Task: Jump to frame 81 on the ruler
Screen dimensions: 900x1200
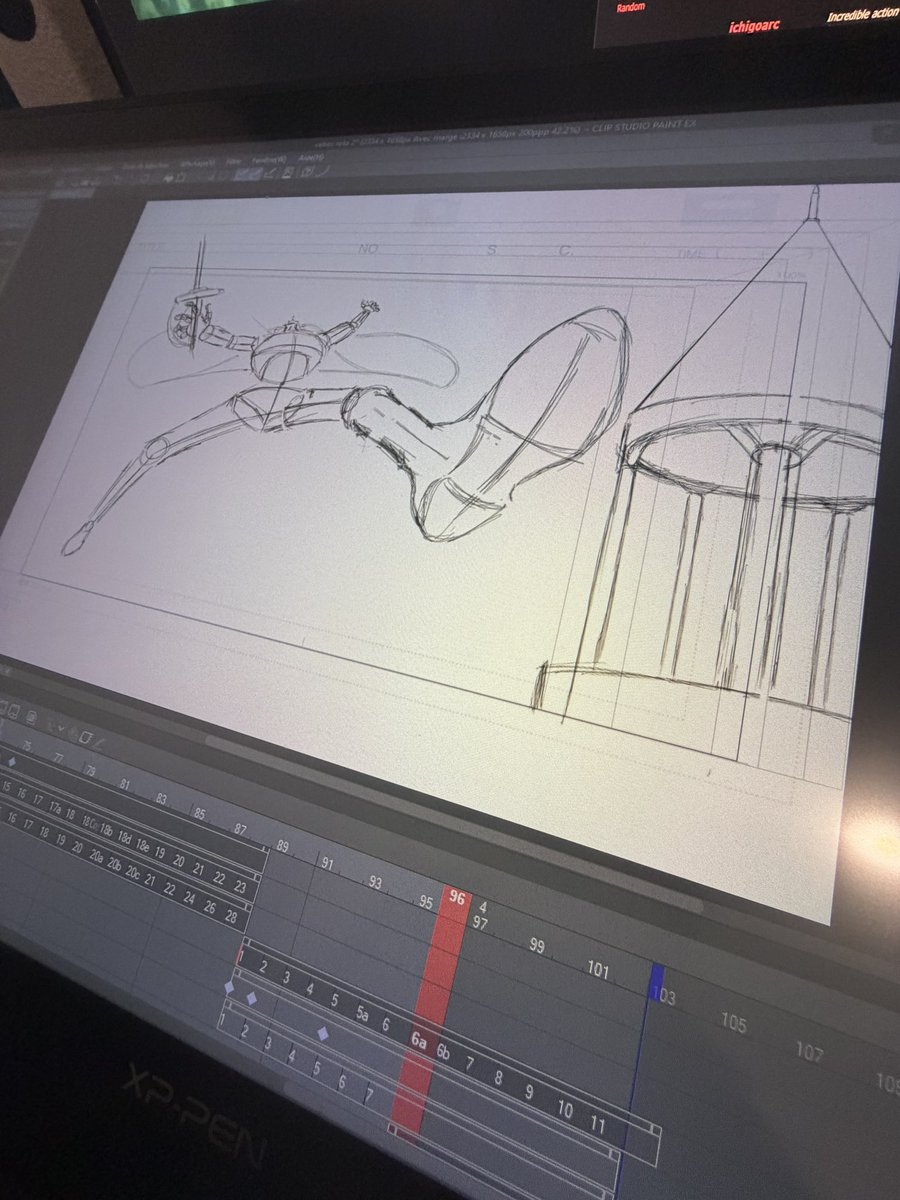Action: pyautogui.click(x=124, y=784)
